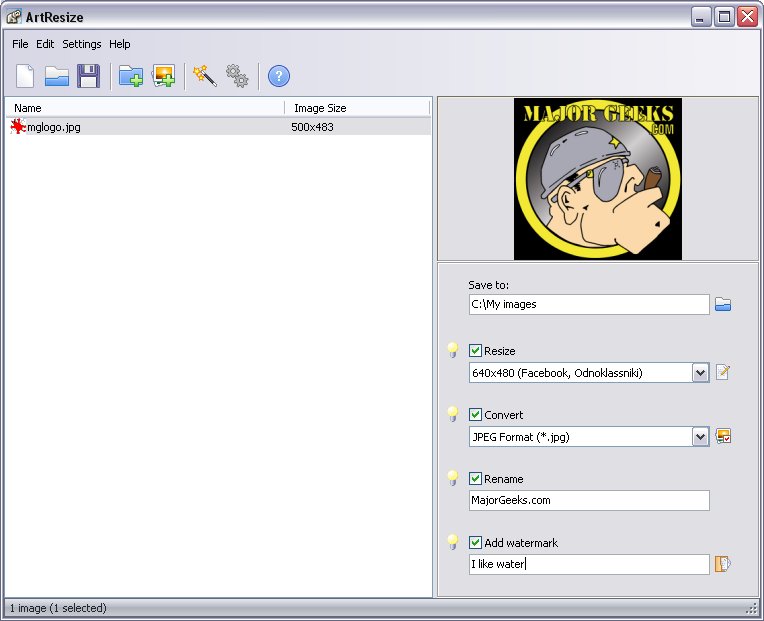Minimize the ArtResize window
764x621 pixels.
(701, 17)
